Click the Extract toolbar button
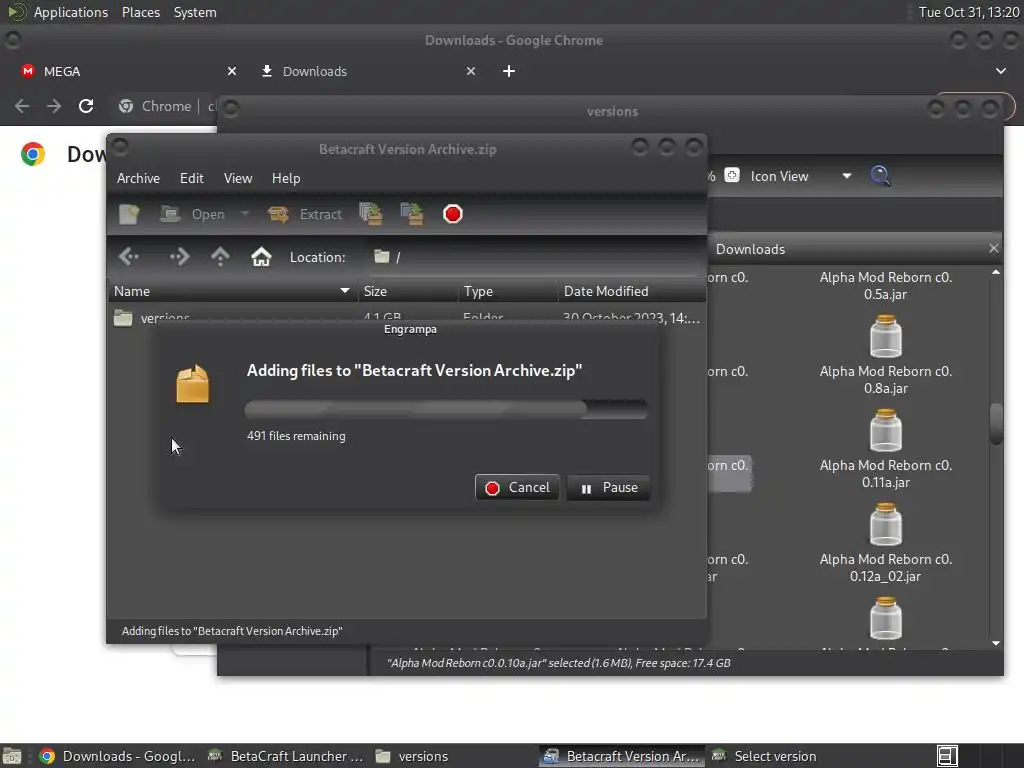1024x768 pixels. point(305,214)
